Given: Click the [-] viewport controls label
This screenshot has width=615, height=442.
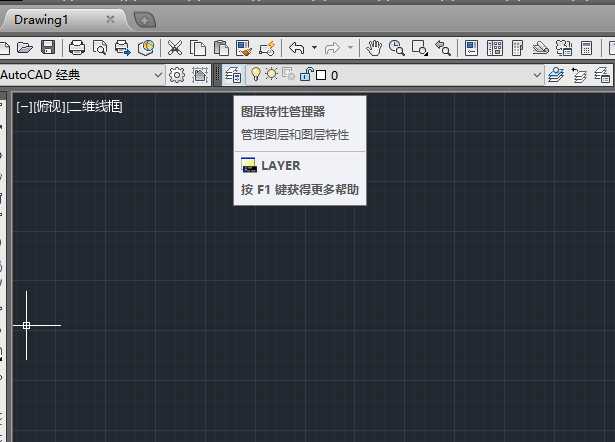Looking at the screenshot, I should tap(24, 107).
